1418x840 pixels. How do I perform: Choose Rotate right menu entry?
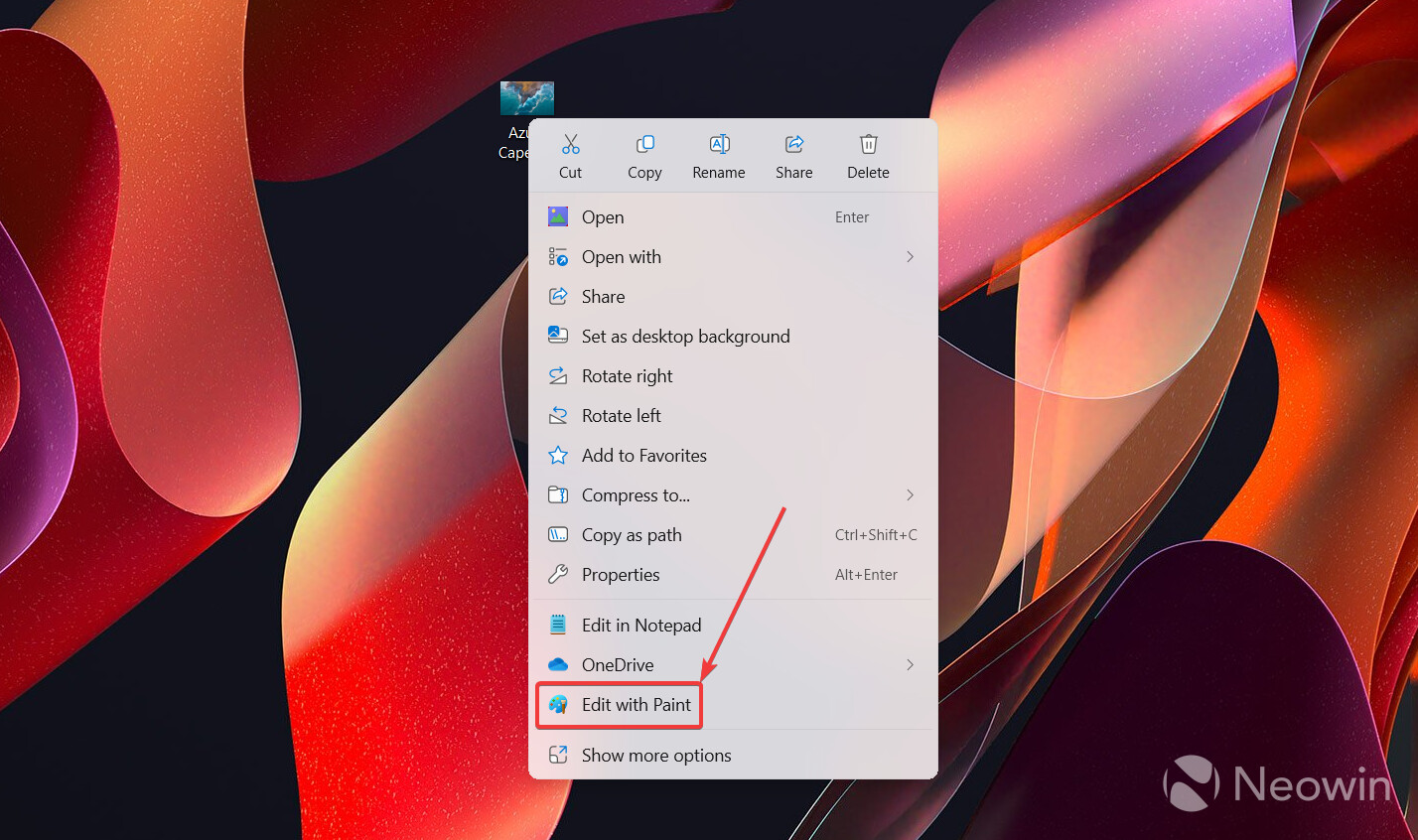(733, 376)
